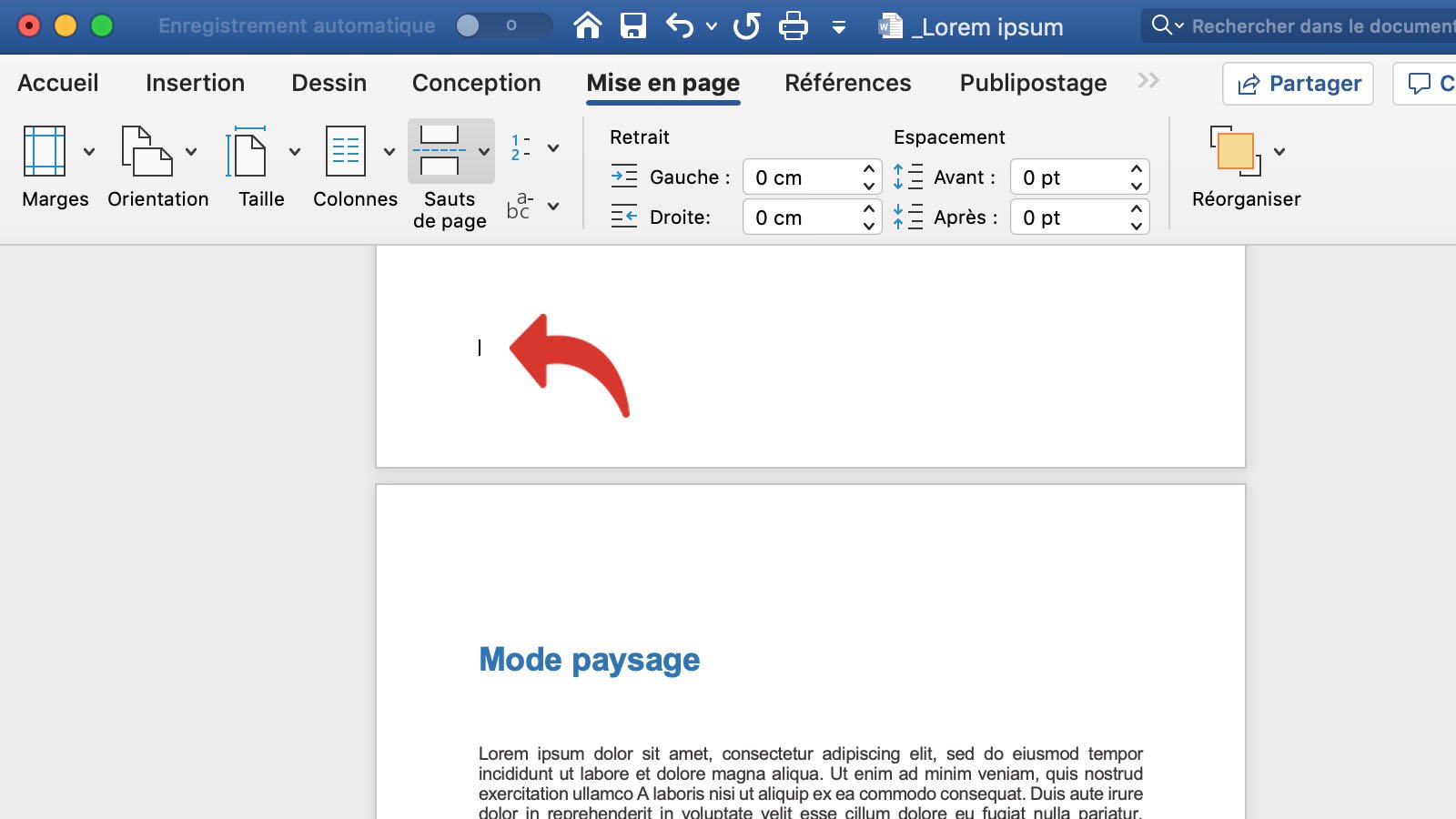Screen dimensions: 1456x819
Task: Expand the Marges dropdown arrow
Action: [x=89, y=152]
